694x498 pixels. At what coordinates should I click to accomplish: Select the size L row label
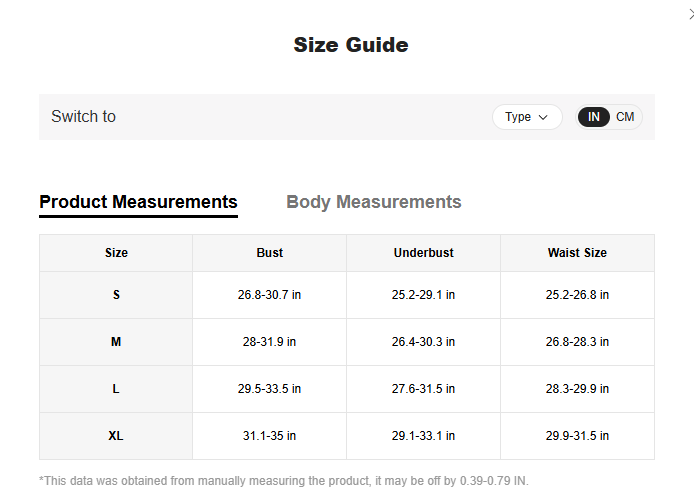pyautogui.click(x=116, y=389)
